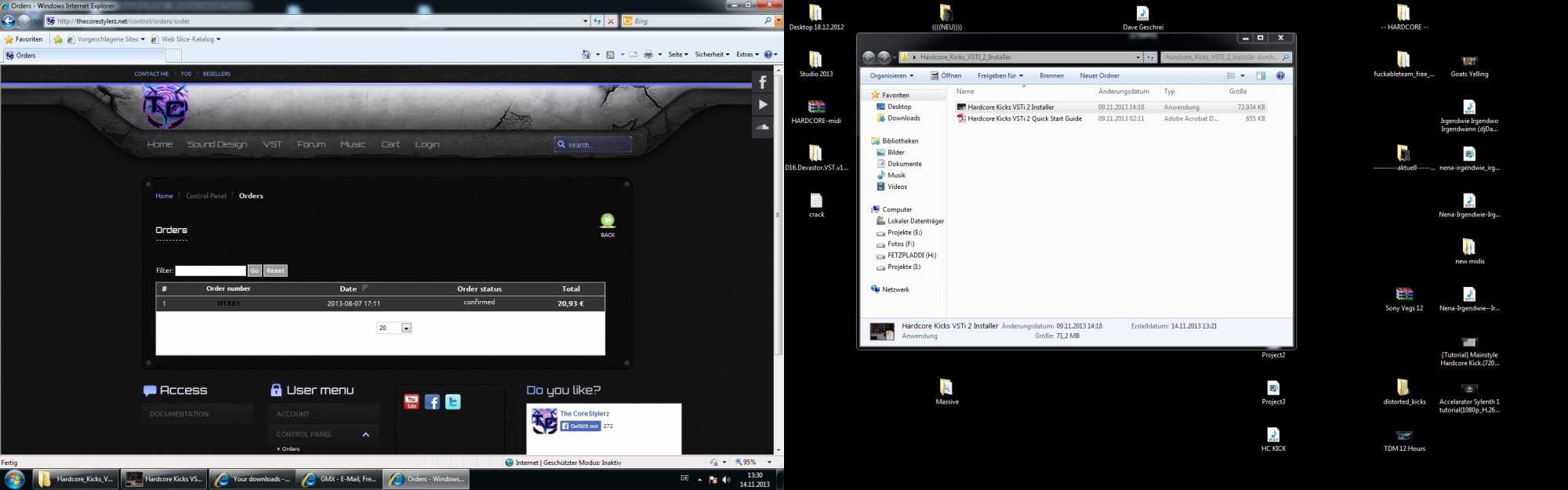This screenshot has height=490, width=1568.
Task: Click the CONTACT ME link
Action: [151, 74]
